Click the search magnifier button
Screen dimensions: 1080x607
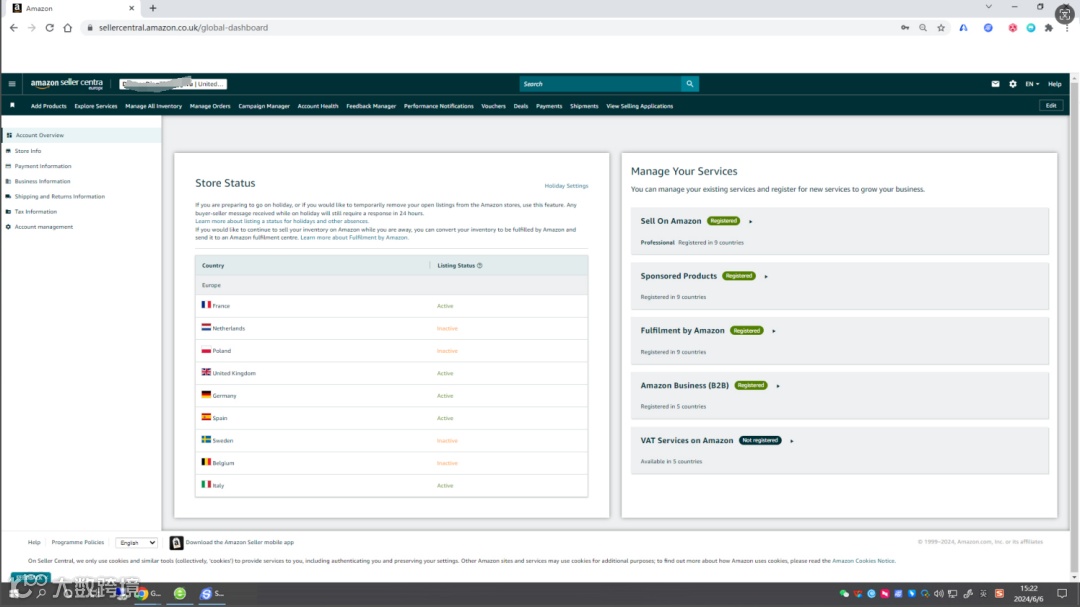click(x=689, y=84)
